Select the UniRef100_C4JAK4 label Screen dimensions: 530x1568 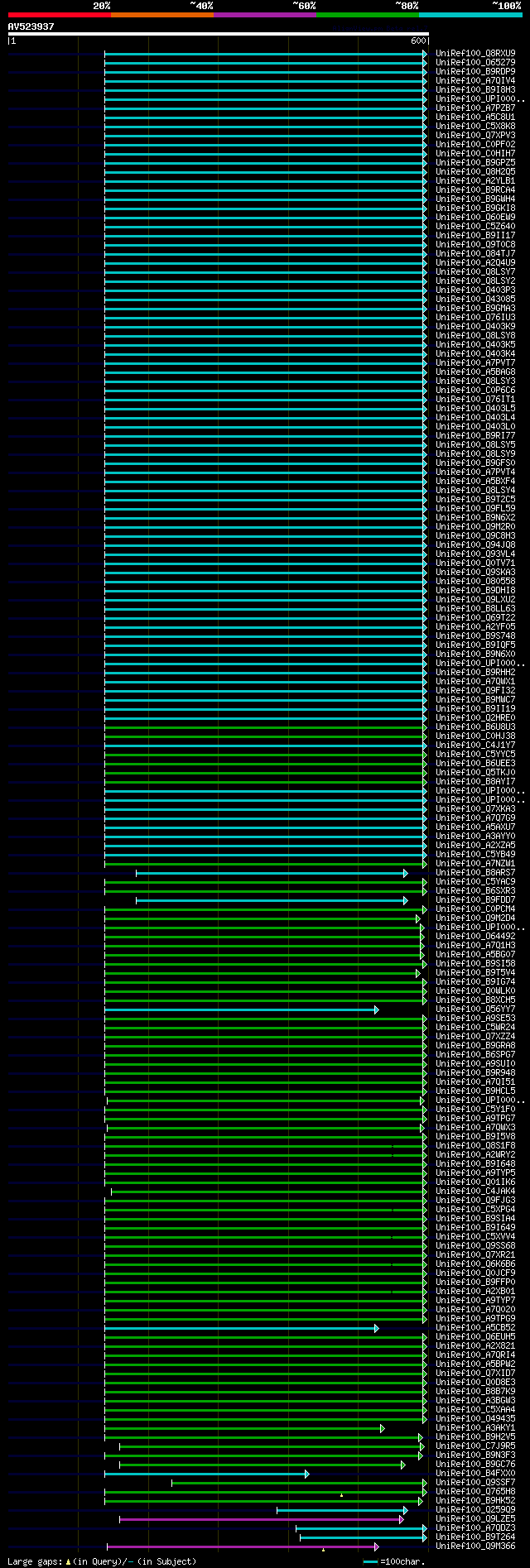tap(475, 1191)
